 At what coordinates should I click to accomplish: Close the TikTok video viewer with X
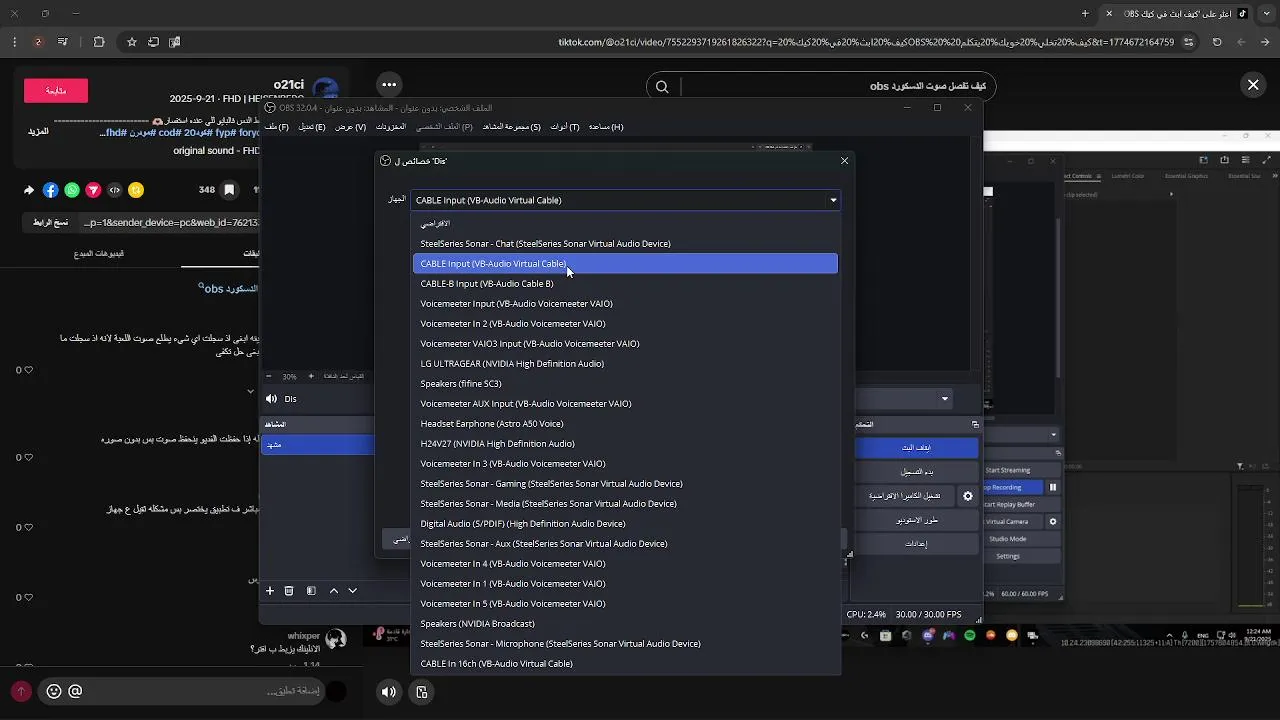point(1253,85)
